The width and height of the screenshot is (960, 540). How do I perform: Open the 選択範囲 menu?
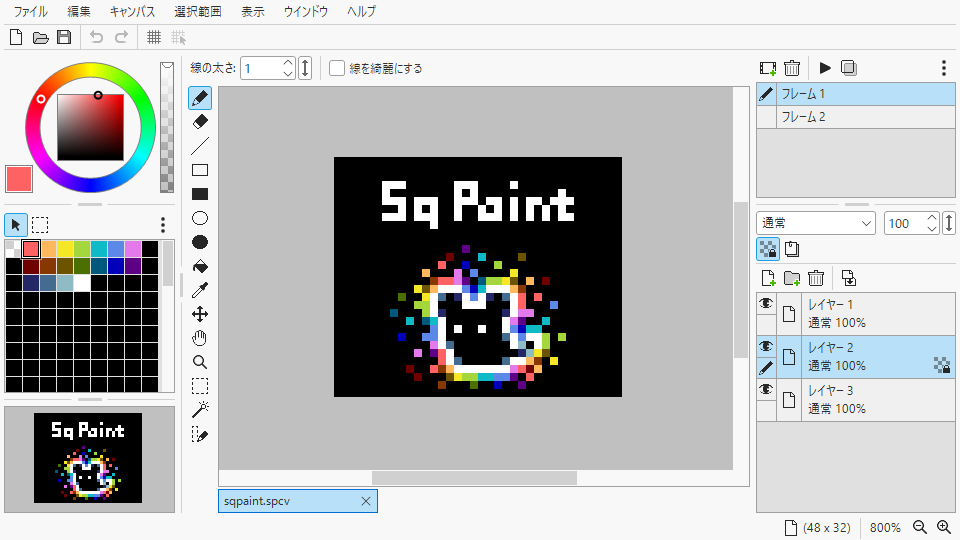click(197, 12)
